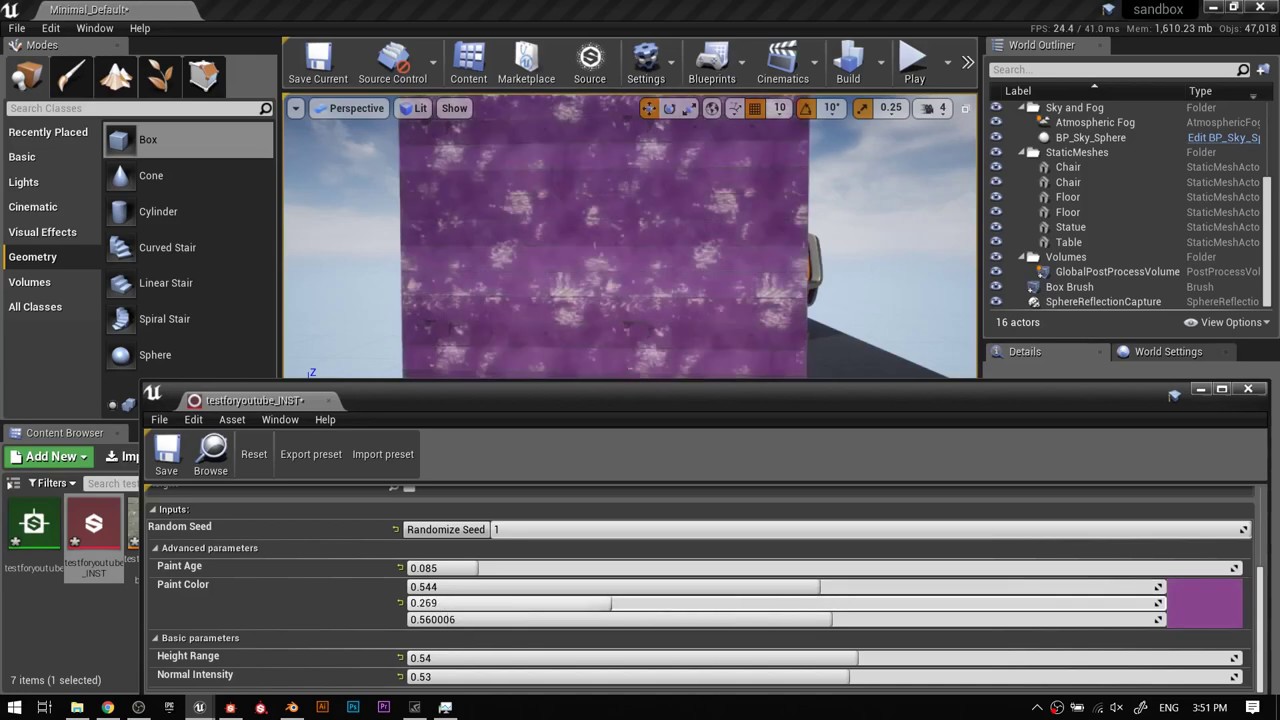Open the View Options dropdown
The image size is (1280, 720).
tap(1227, 322)
